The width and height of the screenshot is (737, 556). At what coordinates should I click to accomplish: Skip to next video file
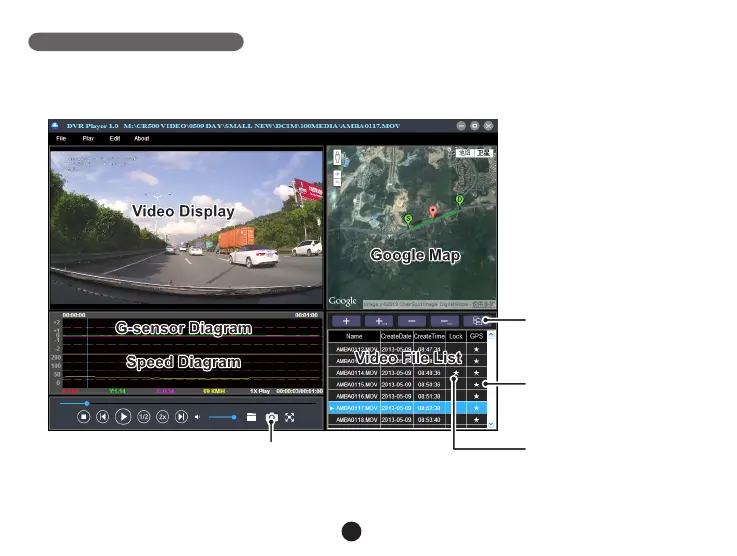tap(181, 418)
